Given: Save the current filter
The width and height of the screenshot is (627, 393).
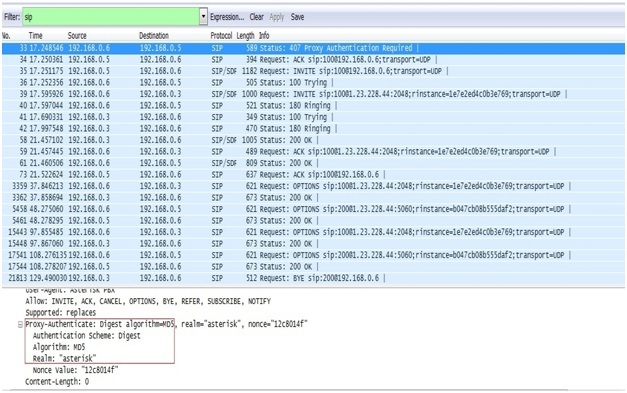Looking at the screenshot, I should (x=297, y=17).
